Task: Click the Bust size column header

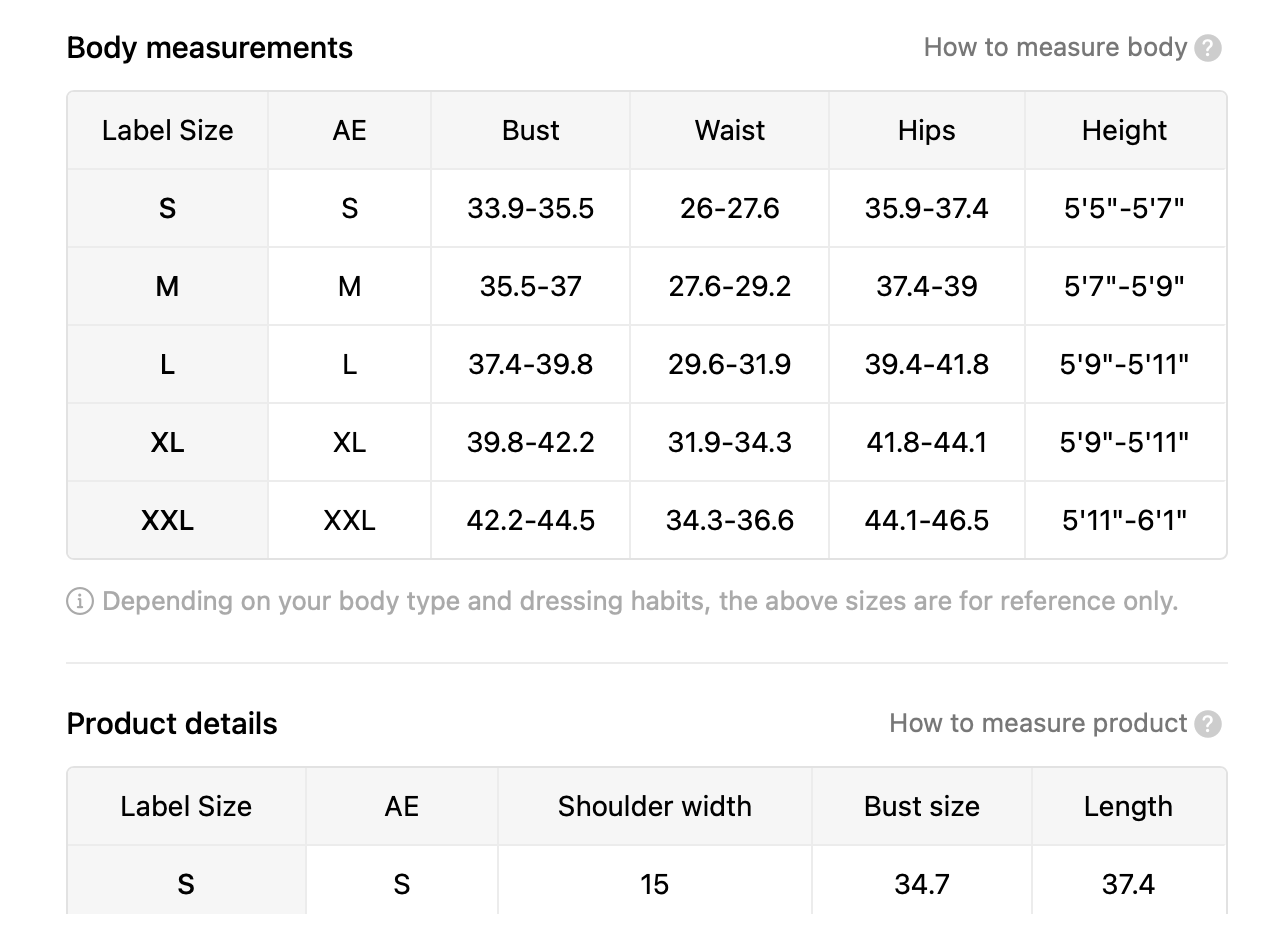Action: point(922,807)
